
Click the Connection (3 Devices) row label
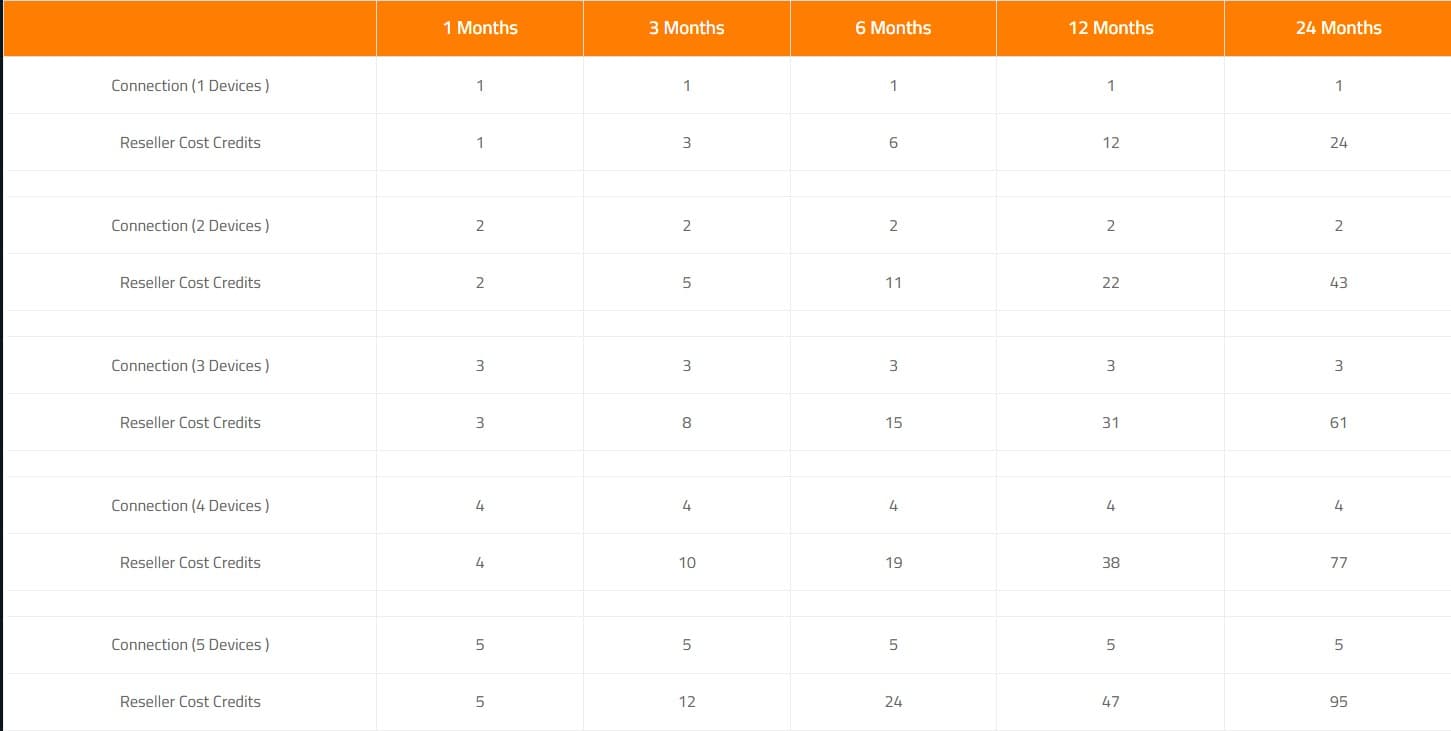(190, 366)
